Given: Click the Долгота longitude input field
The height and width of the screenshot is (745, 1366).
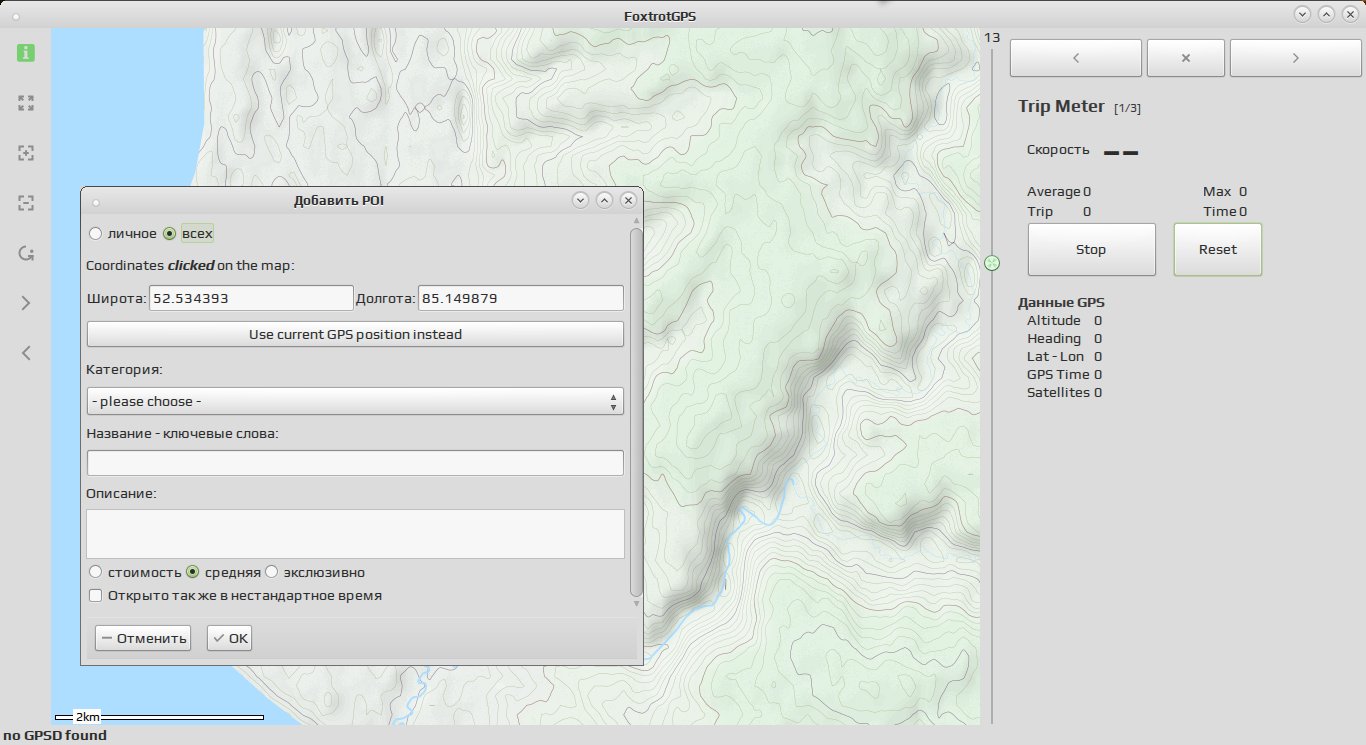Looking at the screenshot, I should 521,298.
